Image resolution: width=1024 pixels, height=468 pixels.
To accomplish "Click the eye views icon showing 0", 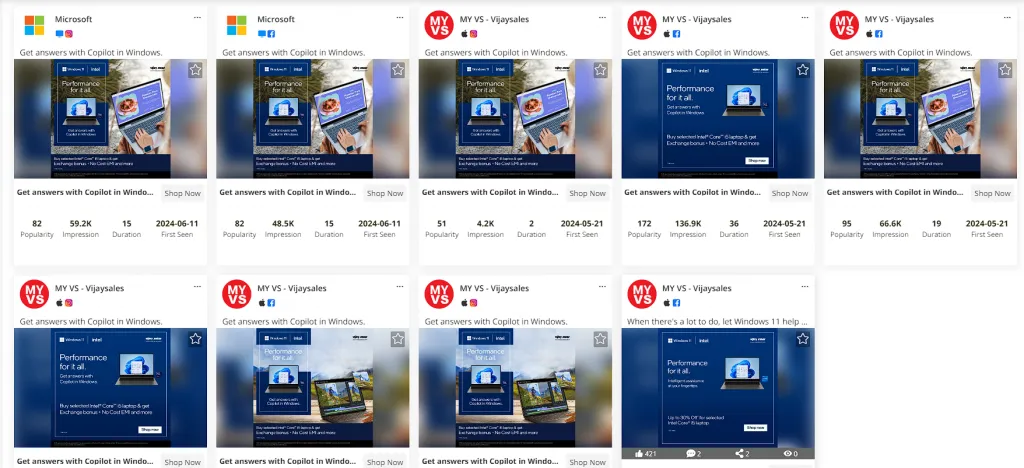I will pyautogui.click(x=787, y=453).
